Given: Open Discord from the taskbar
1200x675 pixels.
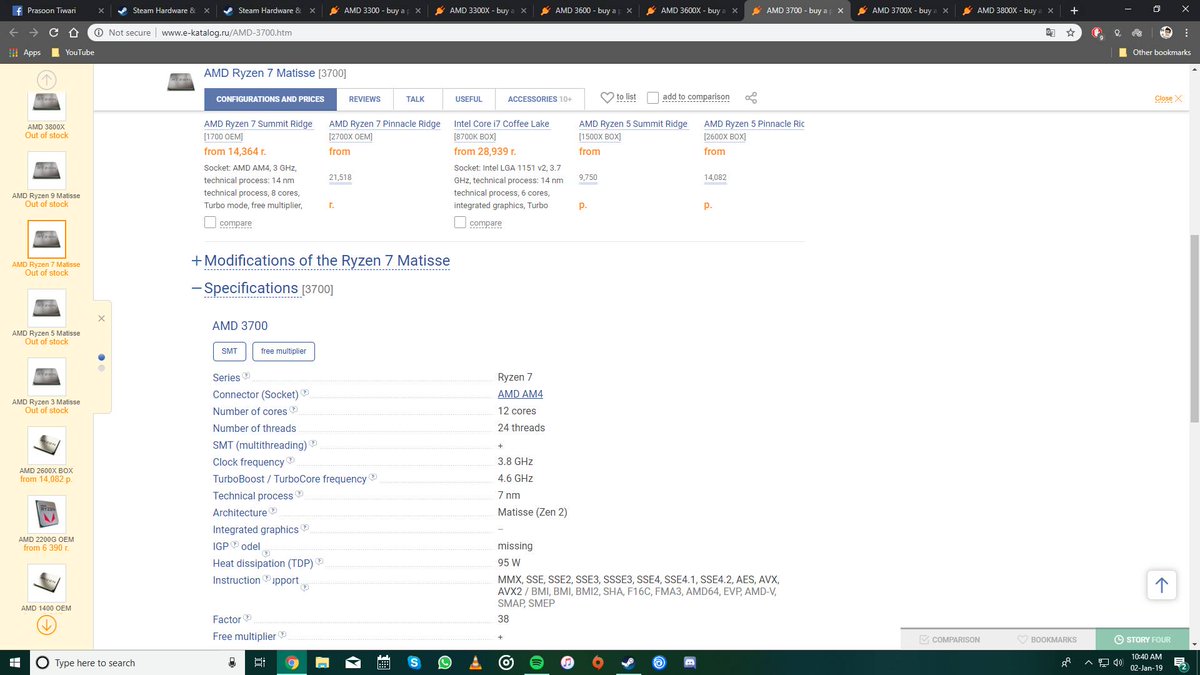Looking at the screenshot, I should point(690,662).
